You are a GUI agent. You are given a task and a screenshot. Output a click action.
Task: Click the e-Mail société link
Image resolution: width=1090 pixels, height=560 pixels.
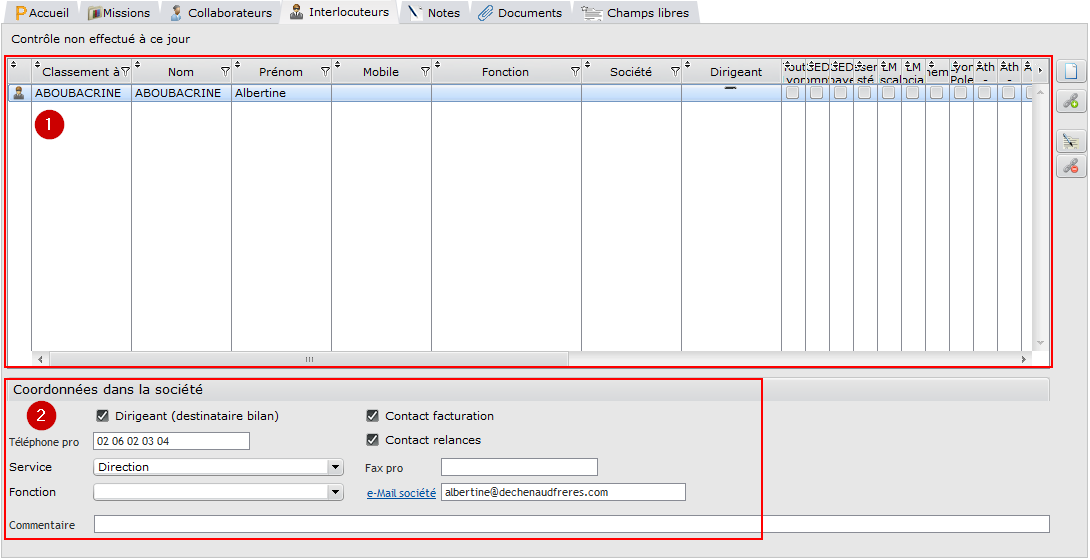coord(401,493)
